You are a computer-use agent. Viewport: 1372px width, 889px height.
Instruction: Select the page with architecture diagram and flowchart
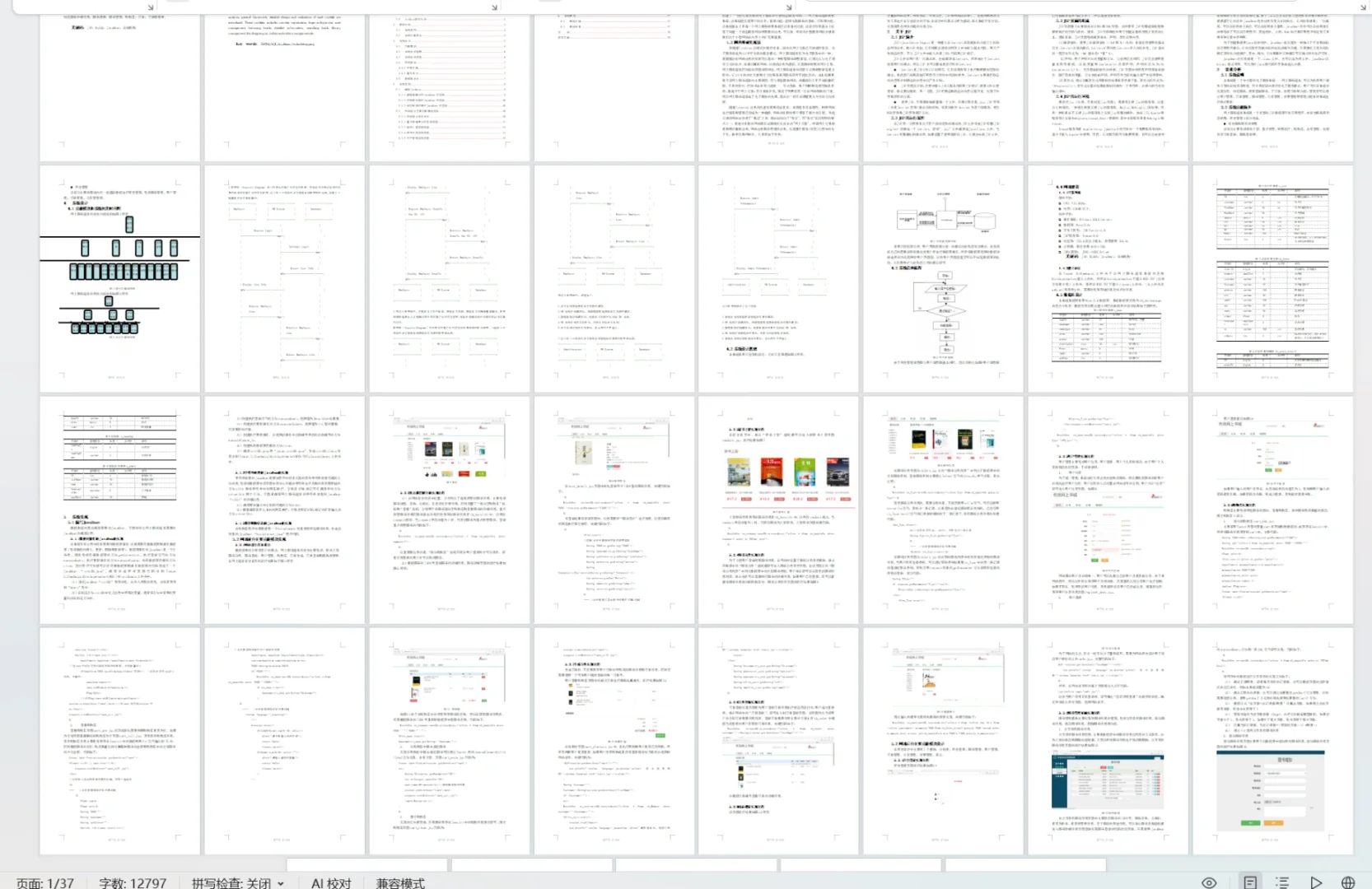(x=944, y=279)
